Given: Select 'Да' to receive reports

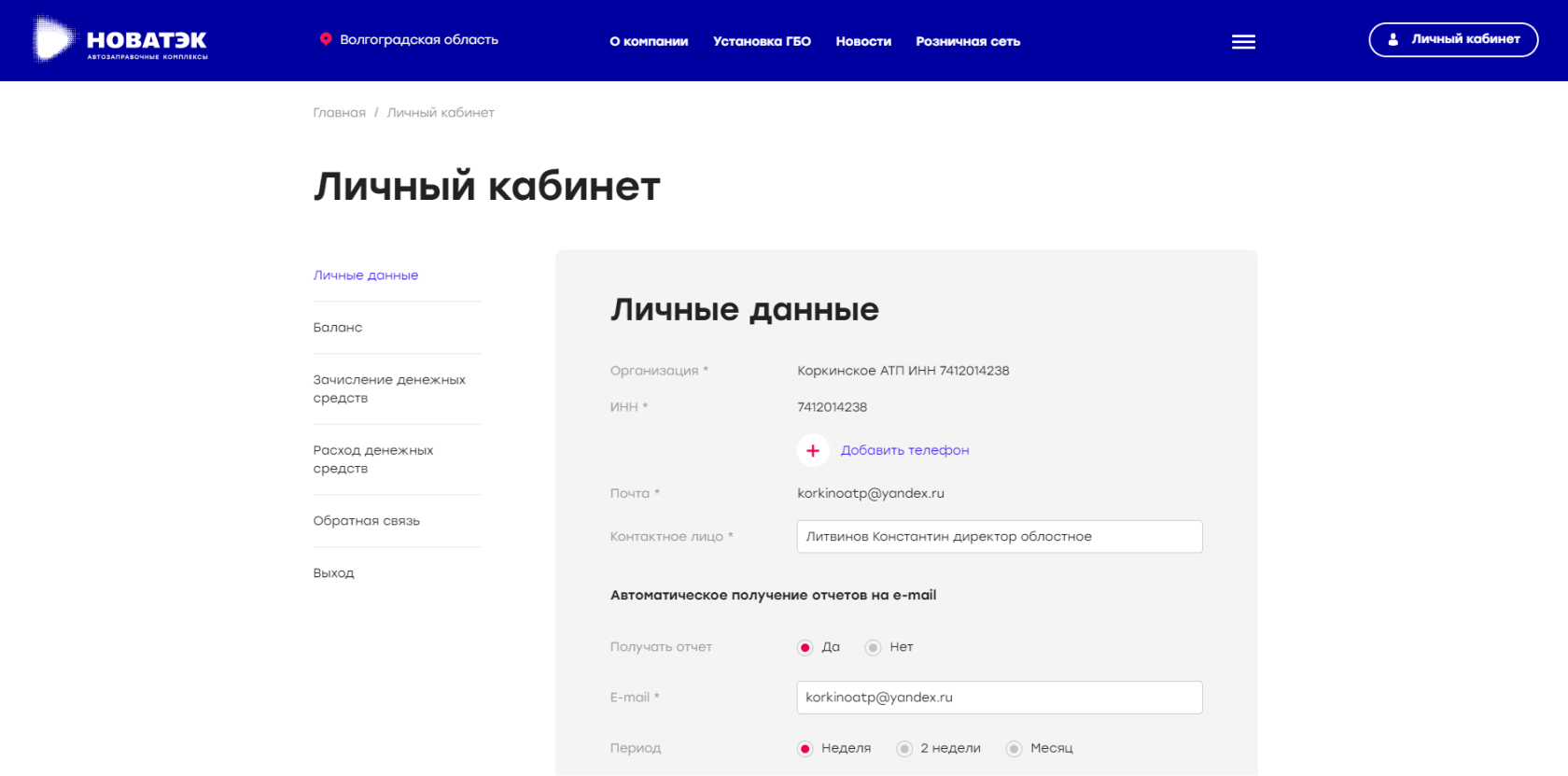Looking at the screenshot, I should coord(805,647).
